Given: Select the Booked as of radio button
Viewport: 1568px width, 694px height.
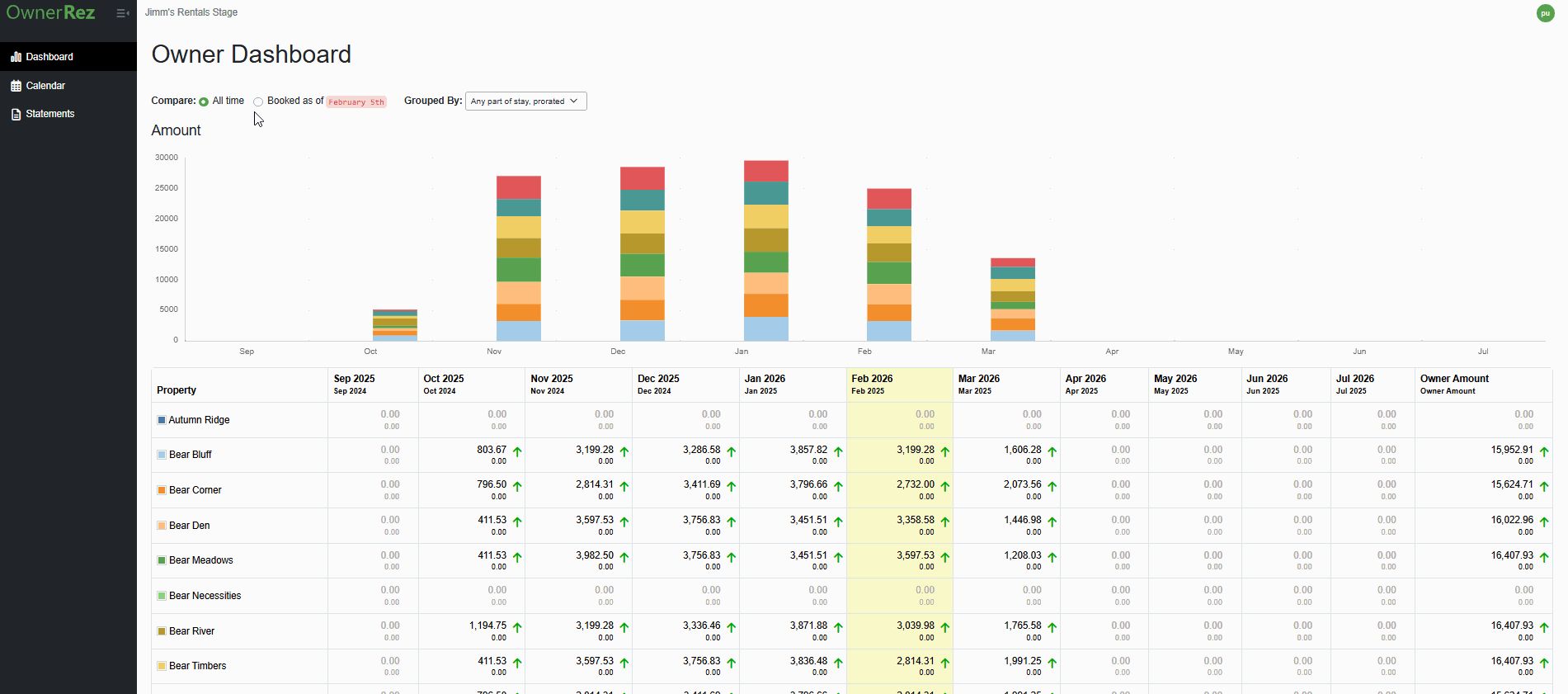Looking at the screenshot, I should [258, 102].
